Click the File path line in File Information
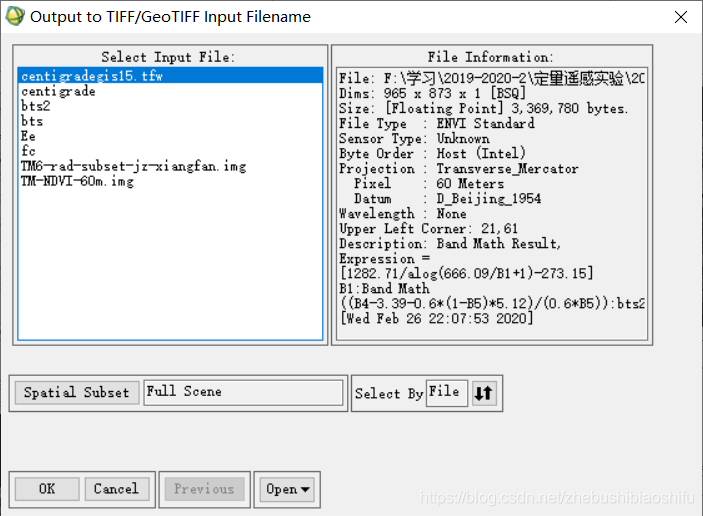 pyautogui.click(x=492, y=78)
